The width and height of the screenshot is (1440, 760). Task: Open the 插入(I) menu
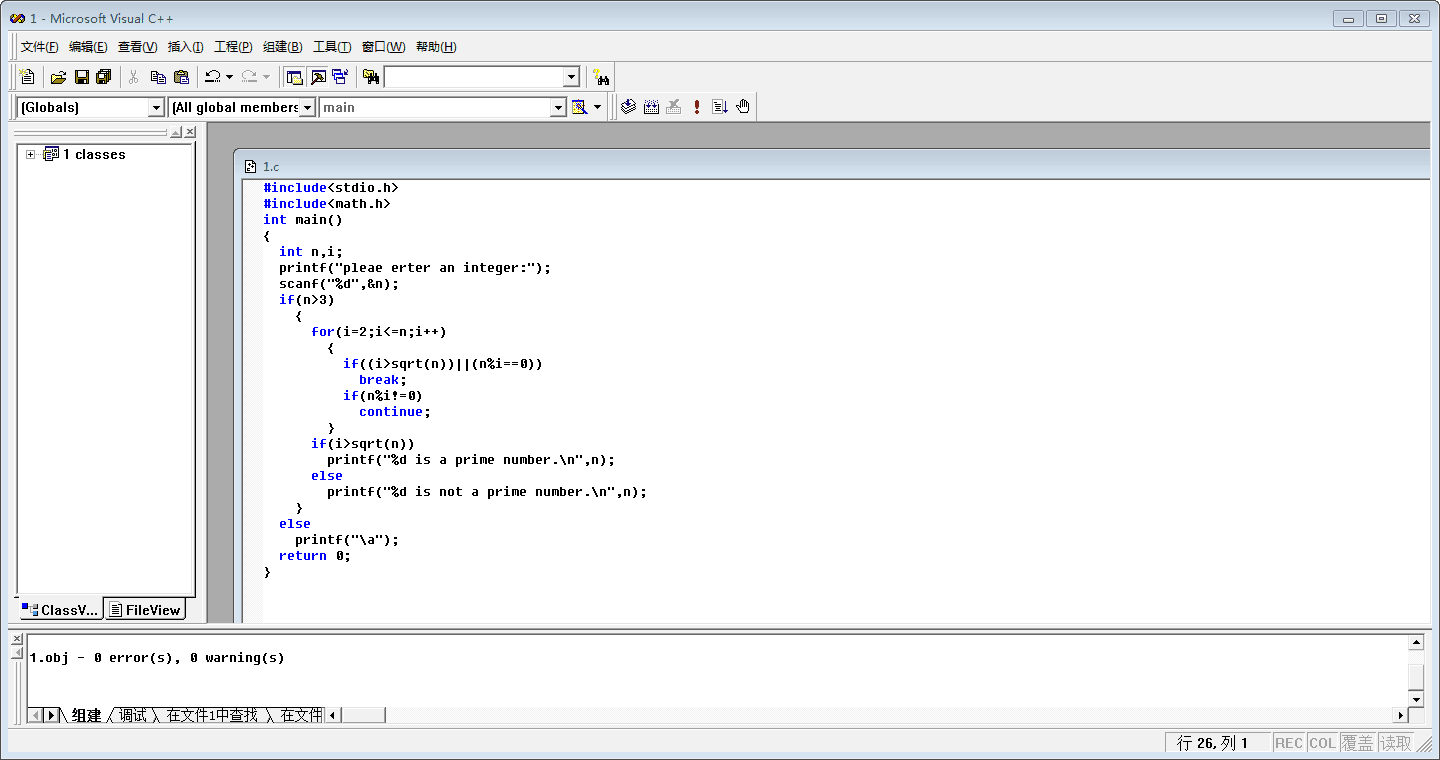(x=185, y=47)
